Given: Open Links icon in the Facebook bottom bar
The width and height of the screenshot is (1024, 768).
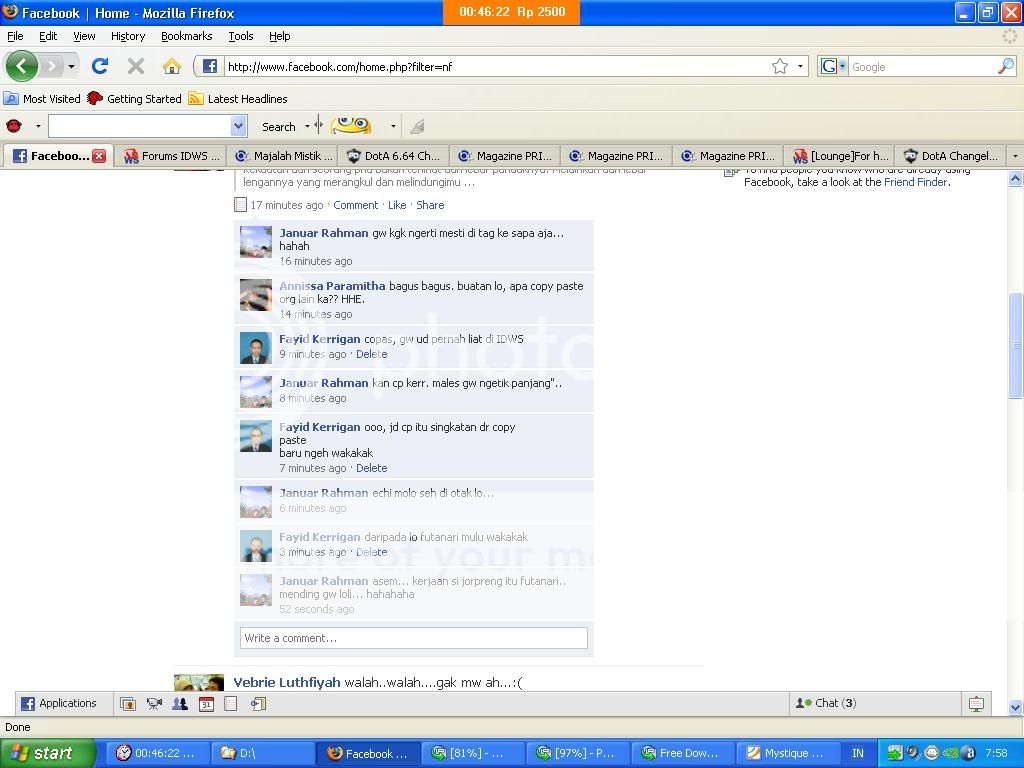Looking at the screenshot, I should [259, 703].
